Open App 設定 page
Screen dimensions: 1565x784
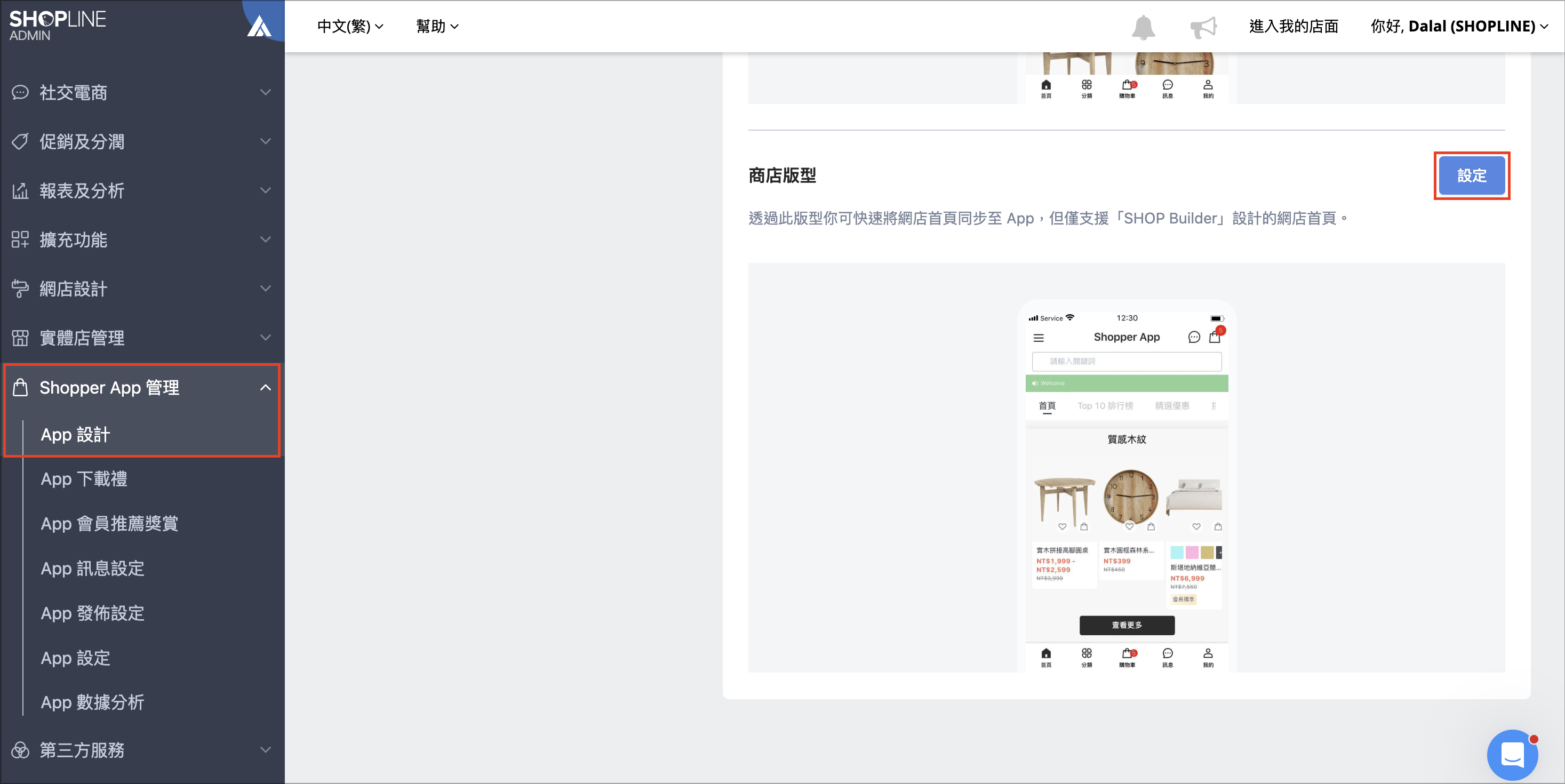75,658
